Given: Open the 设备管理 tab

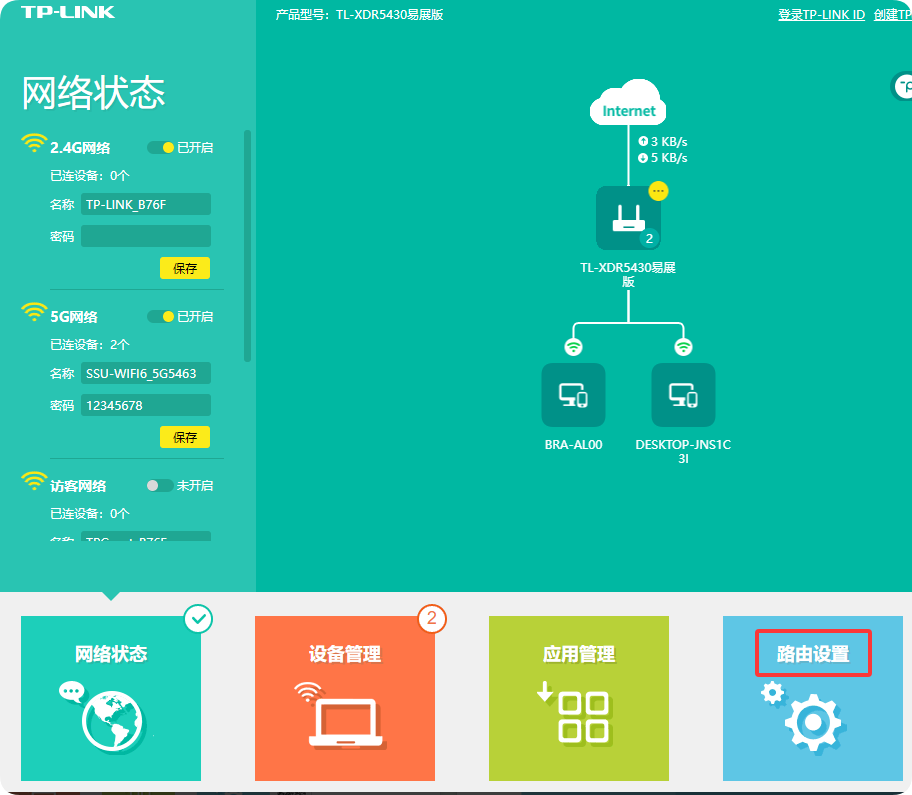Looking at the screenshot, I should pos(345,654).
